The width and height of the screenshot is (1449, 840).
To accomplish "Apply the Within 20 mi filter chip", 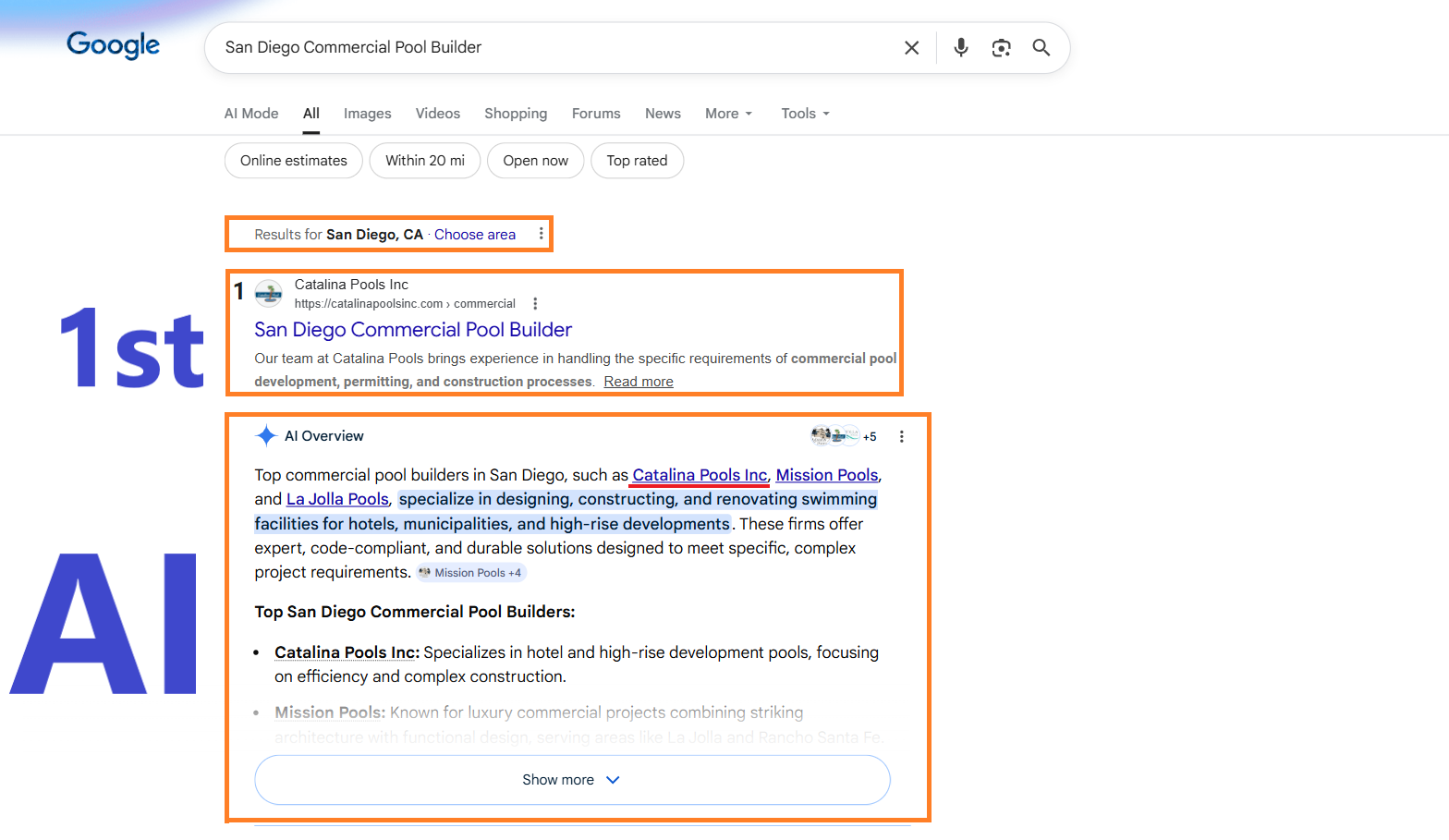I will (x=425, y=161).
